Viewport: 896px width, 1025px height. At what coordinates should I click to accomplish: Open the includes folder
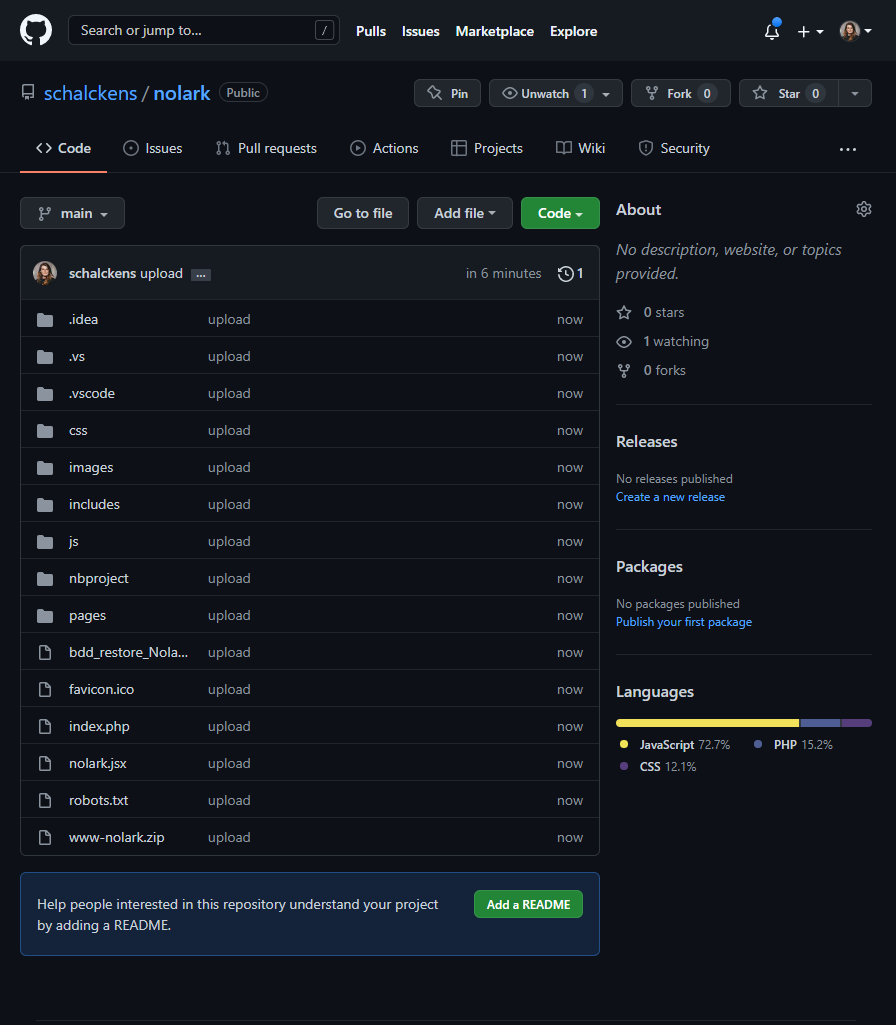pos(94,504)
